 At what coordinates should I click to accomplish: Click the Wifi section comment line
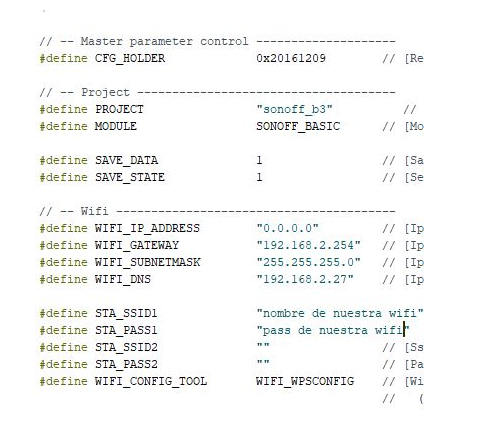[217, 211]
